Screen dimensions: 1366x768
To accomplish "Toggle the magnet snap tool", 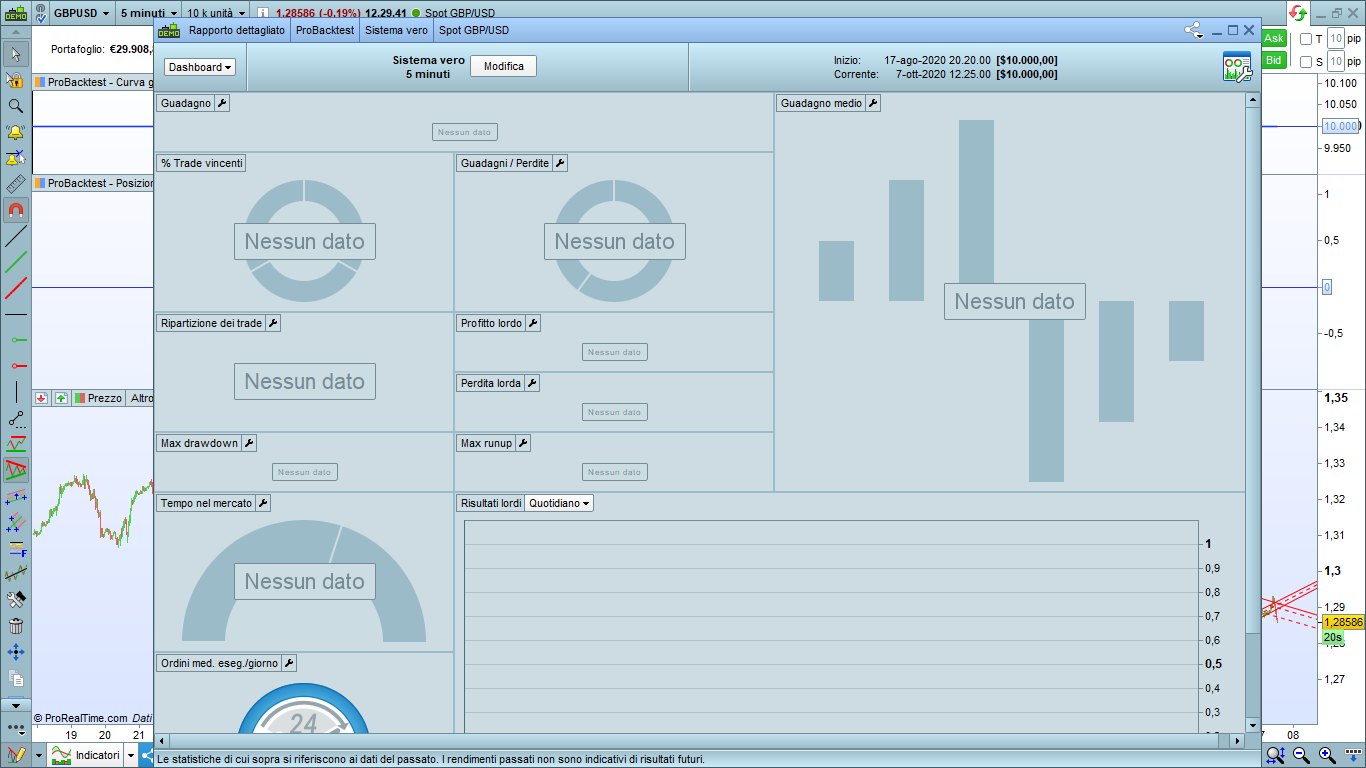I will tap(16, 210).
